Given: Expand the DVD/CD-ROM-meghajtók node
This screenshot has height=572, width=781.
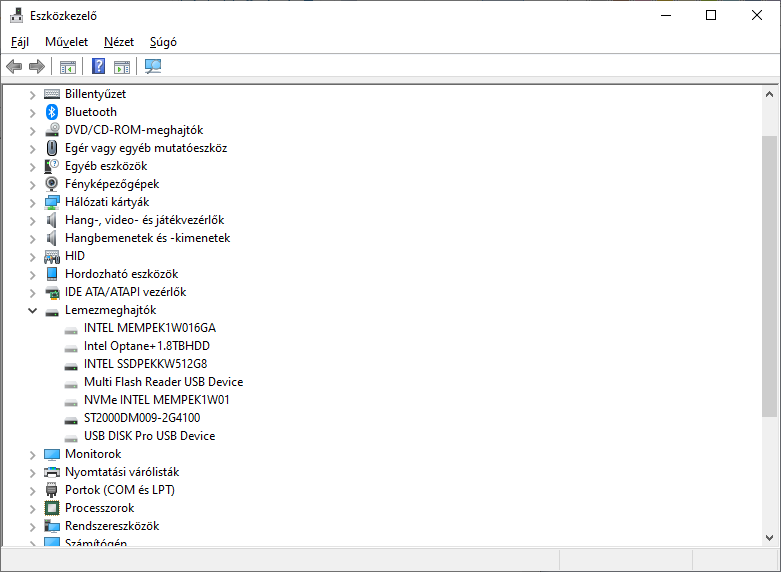Looking at the screenshot, I should 32,131.
